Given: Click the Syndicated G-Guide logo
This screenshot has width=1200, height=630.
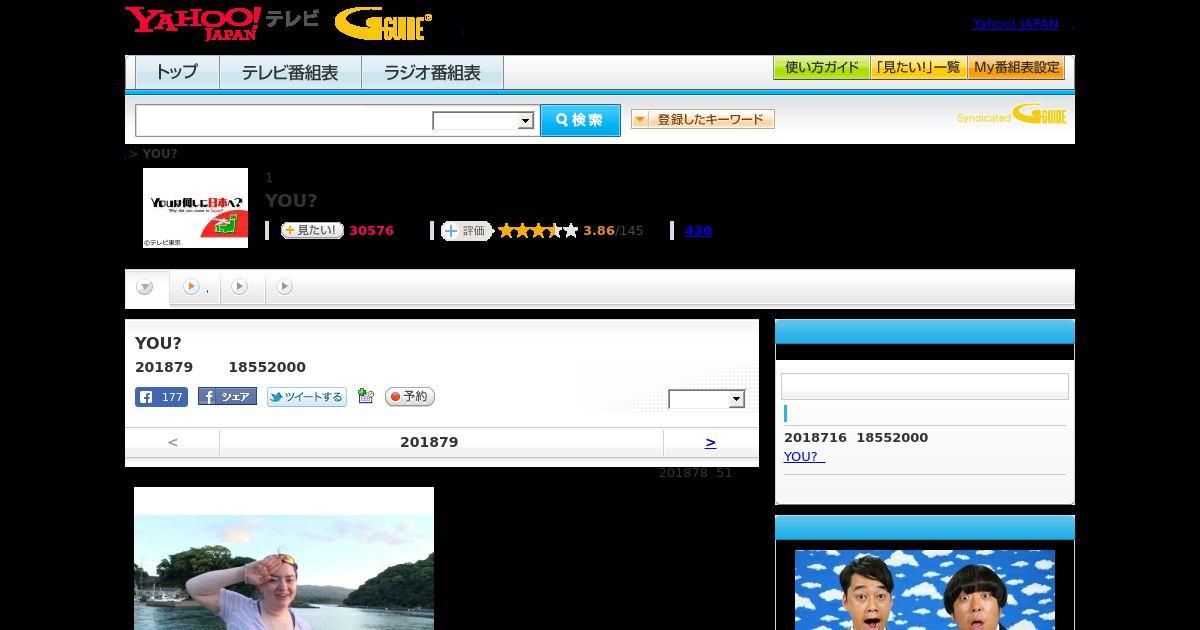Looking at the screenshot, I should (1012, 114).
